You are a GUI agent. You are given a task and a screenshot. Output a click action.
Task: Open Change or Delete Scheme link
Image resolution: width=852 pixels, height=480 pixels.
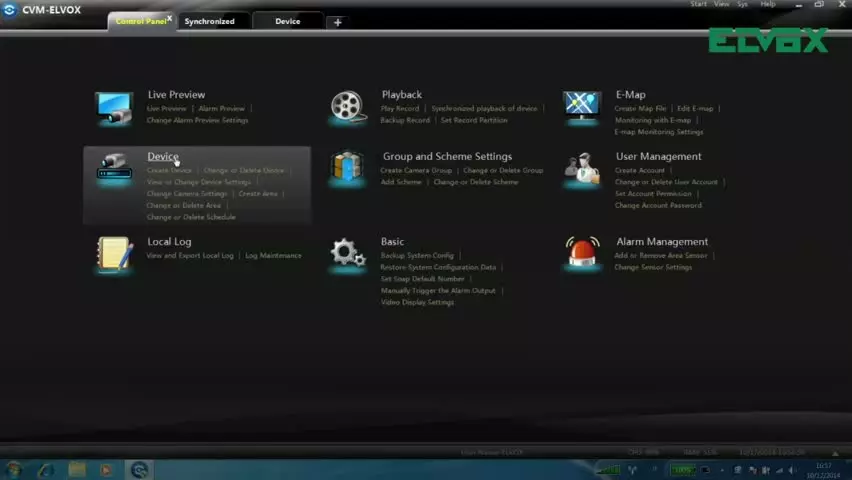click(475, 182)
